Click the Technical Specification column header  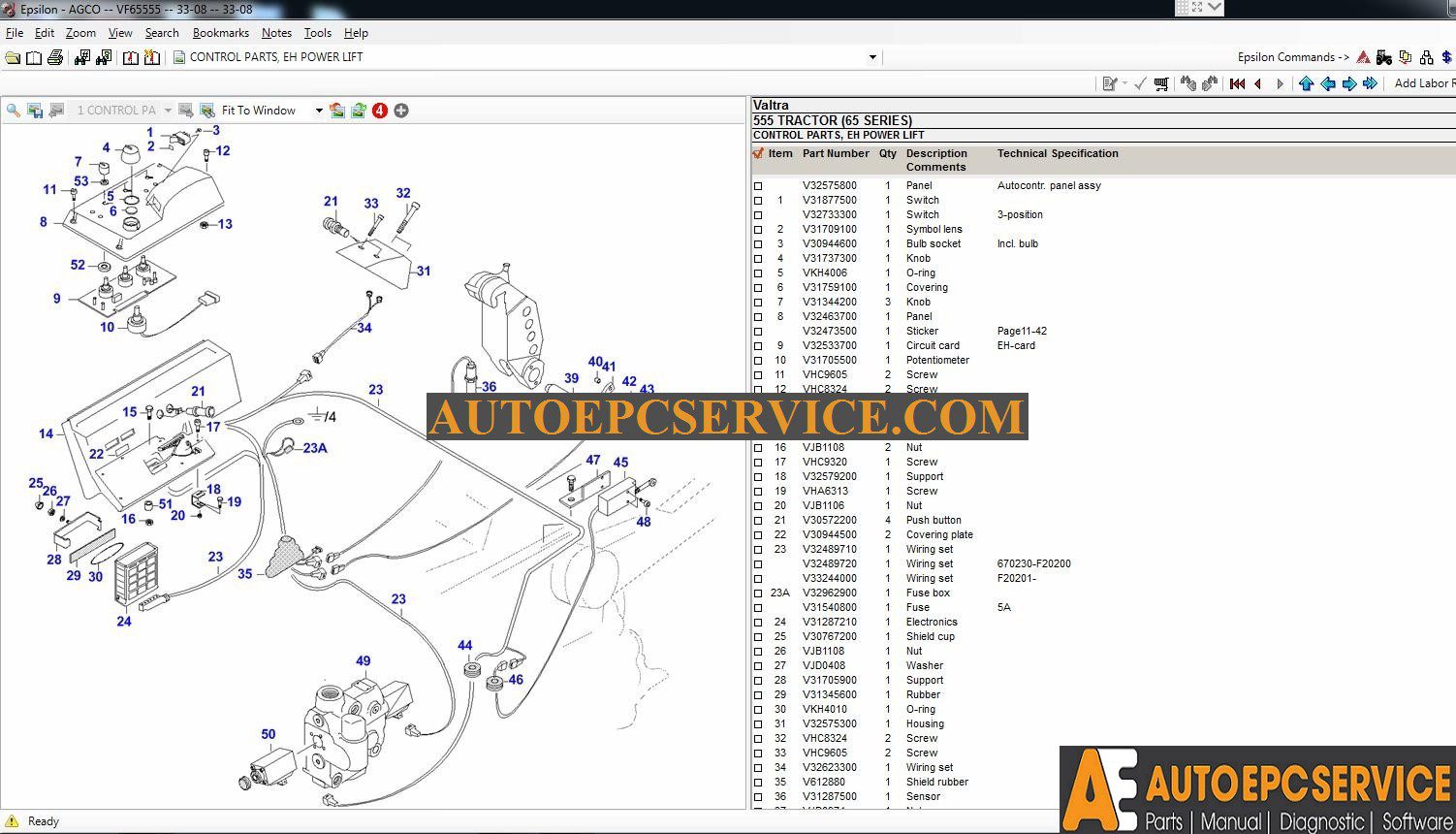[1058, 153]
